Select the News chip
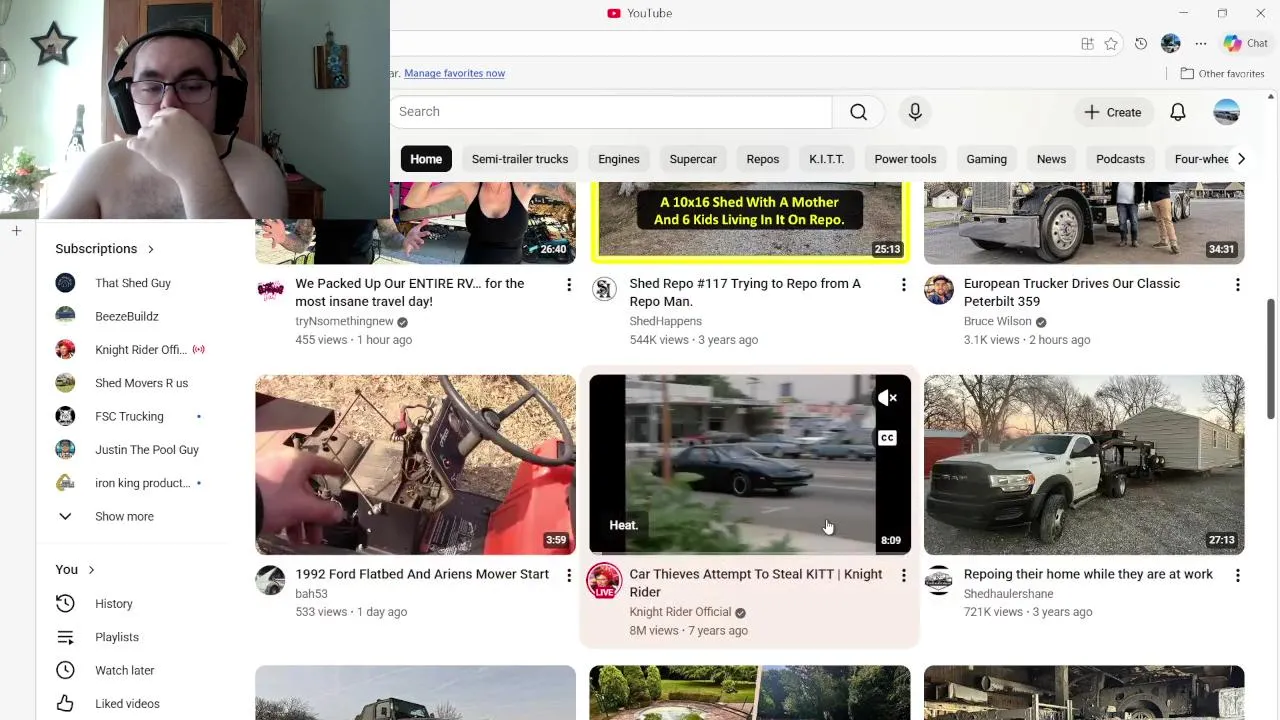The image size is (1280, 720). pos(1051,159)
